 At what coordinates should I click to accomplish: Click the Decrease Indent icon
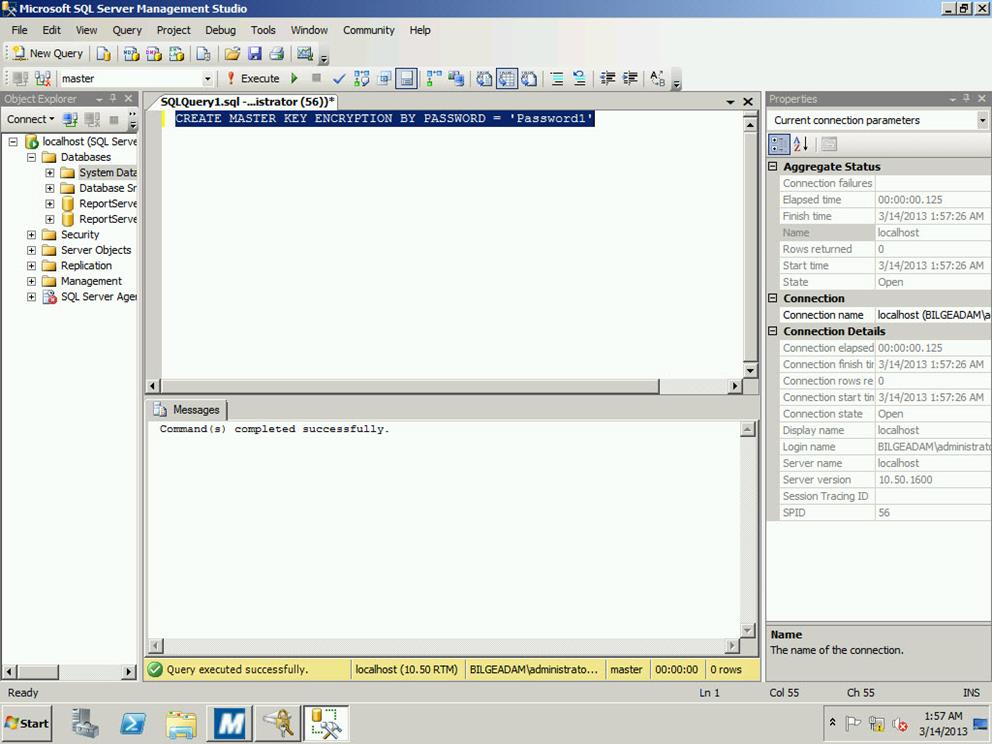point(607,78)
